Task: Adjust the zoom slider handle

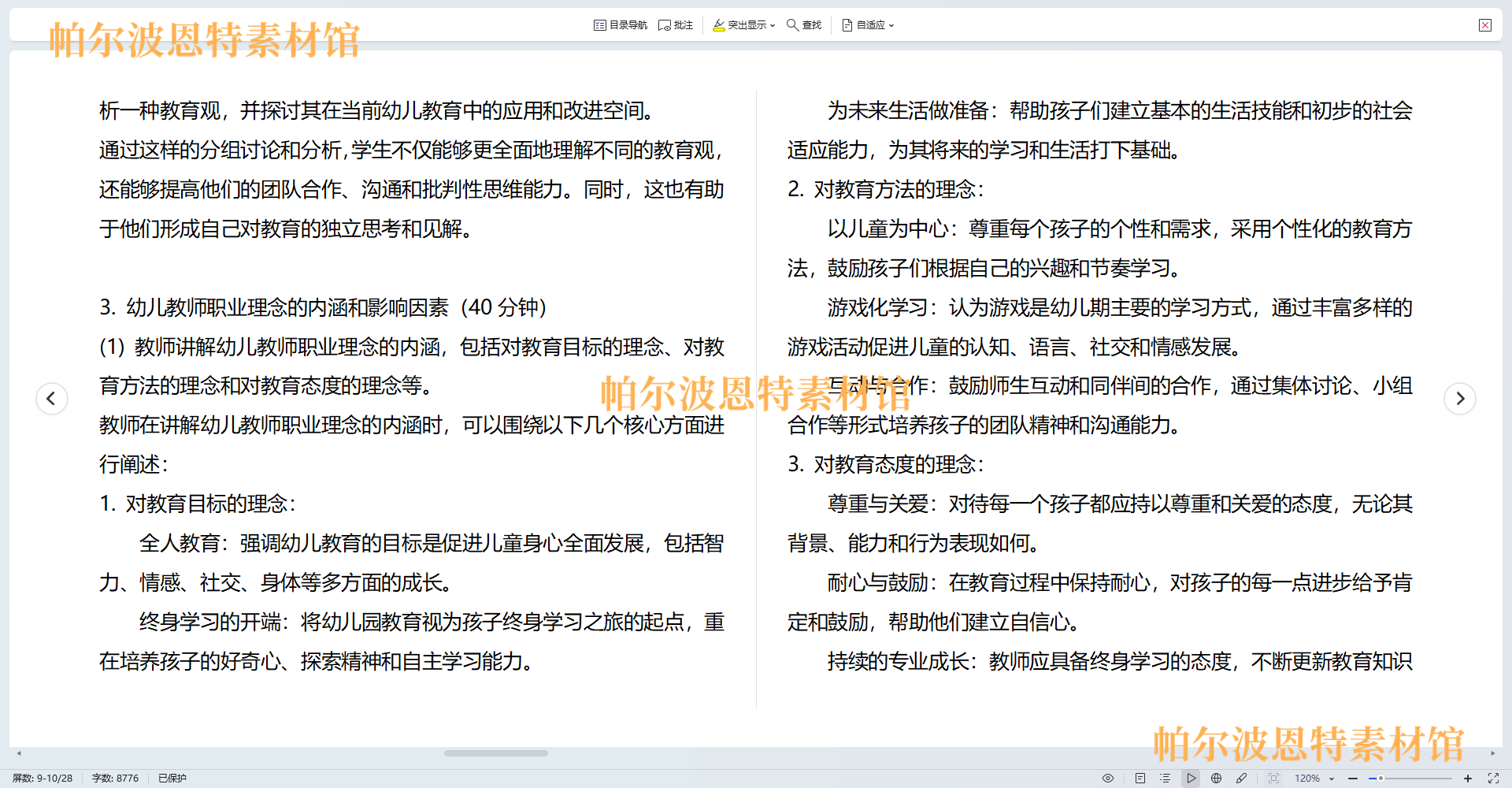Action: click(1380, 778)
